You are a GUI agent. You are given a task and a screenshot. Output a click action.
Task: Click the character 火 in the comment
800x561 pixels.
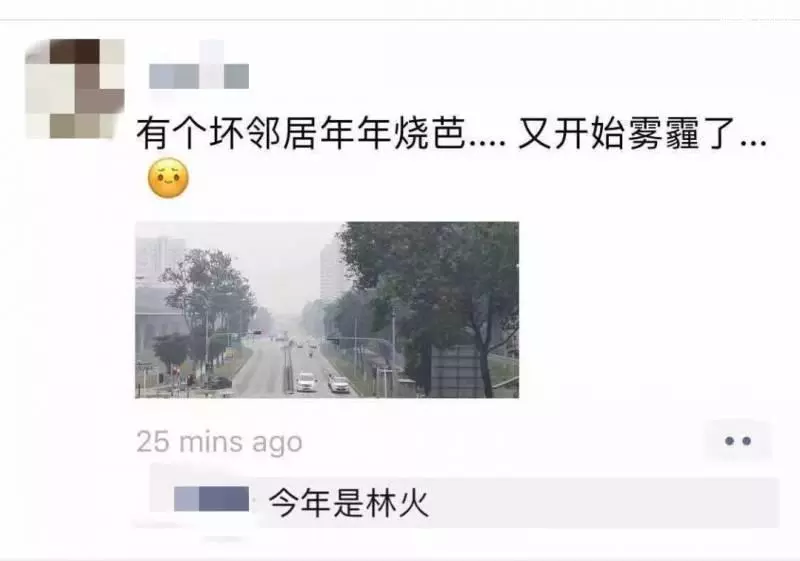(x=413, y=502)
